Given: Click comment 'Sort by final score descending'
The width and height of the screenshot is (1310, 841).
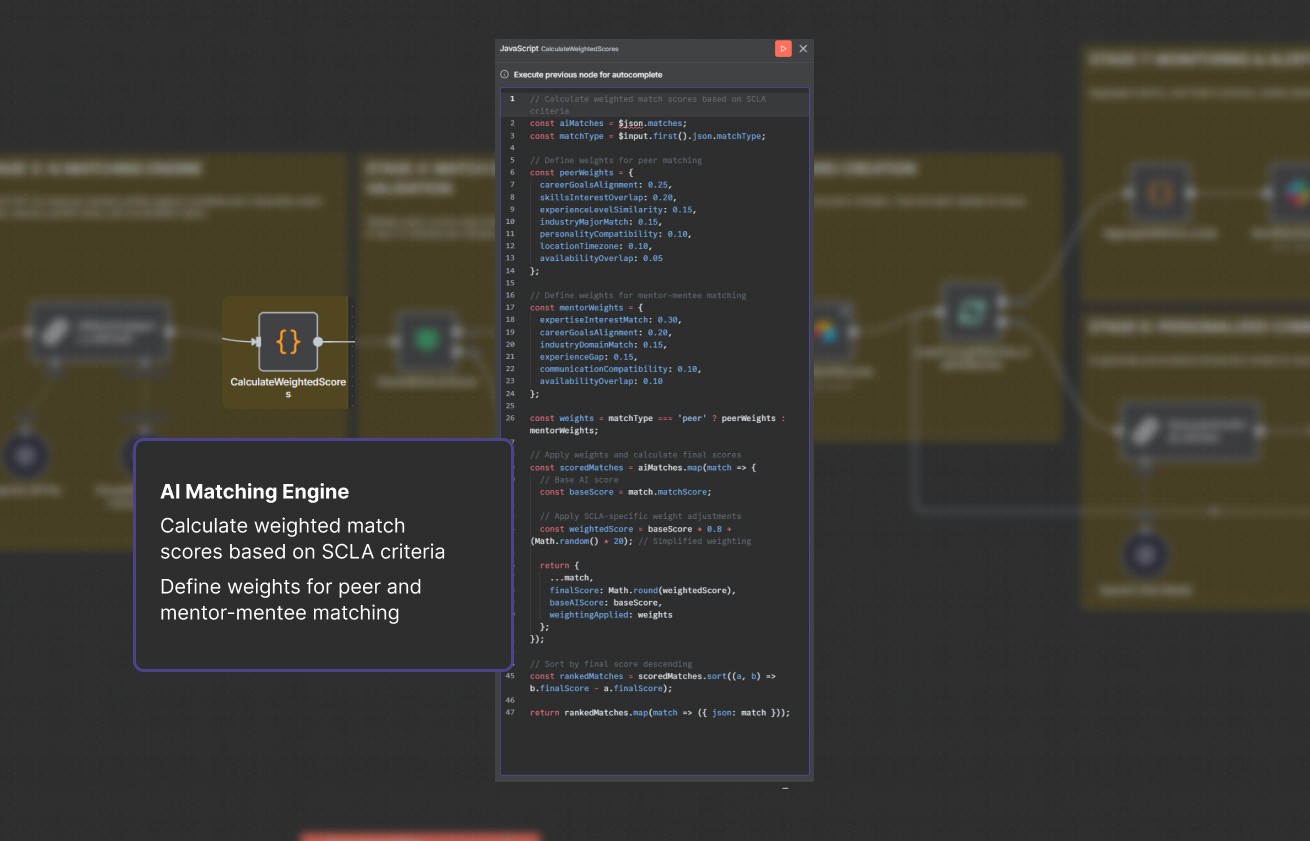Looking at the screenshot, I should (611, 664).
